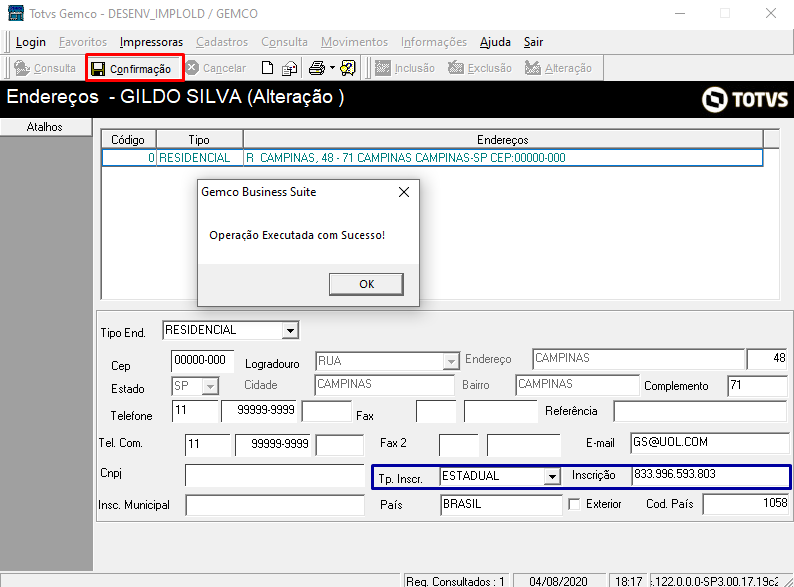Click the Inscrição field 833.996.593.803
The height and width of the screenshot is (587, 794).
coord(710,475)
